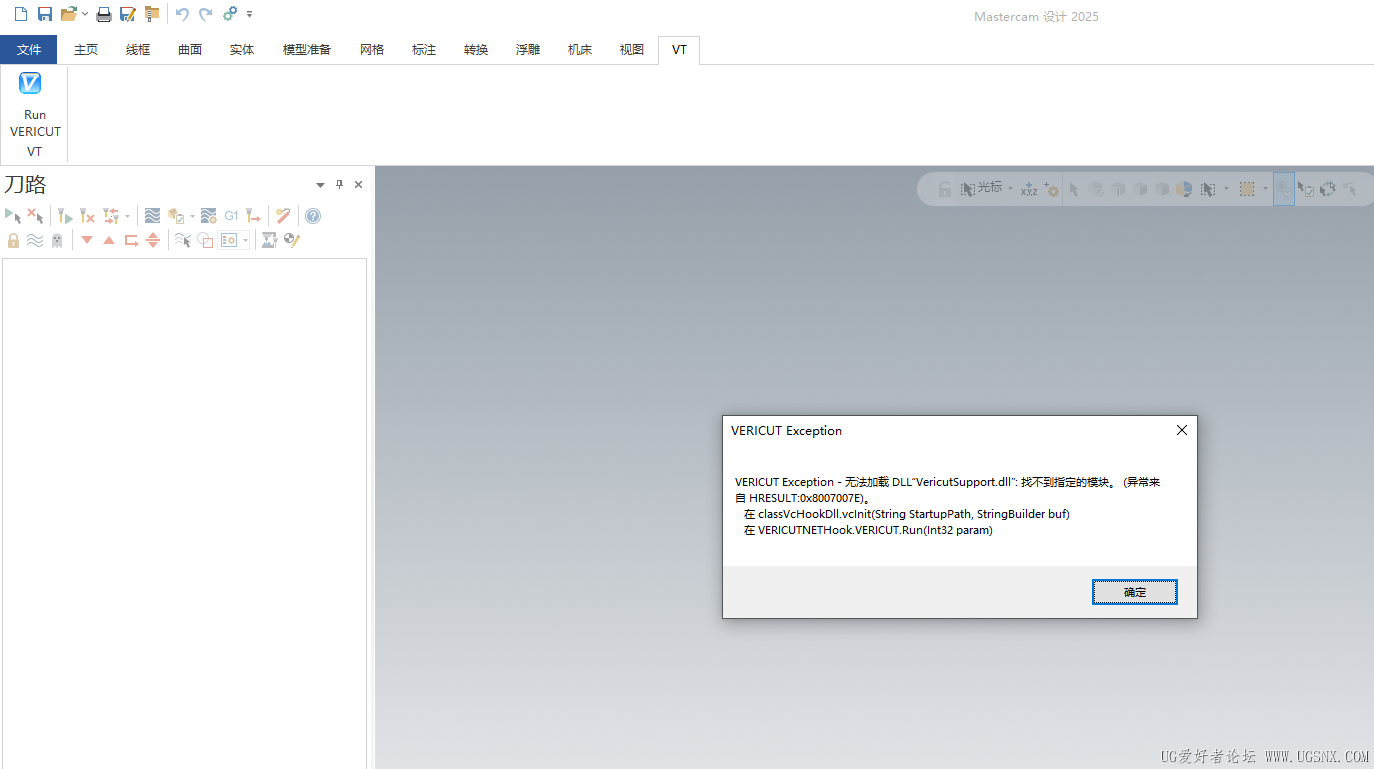Click the Print icon in quick access toolbar
This screenshot has height=769, width=1374.
pos(104,14)
